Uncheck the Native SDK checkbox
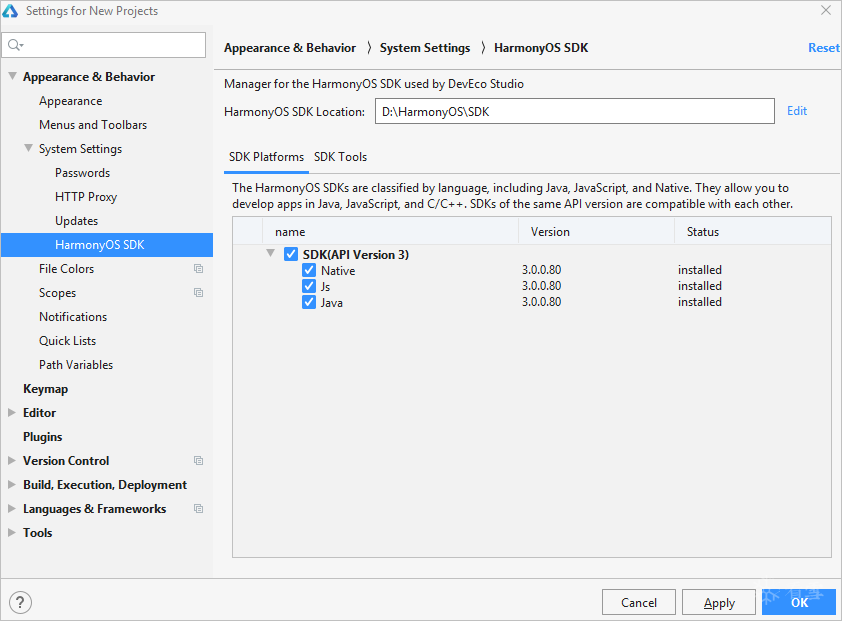This screenshot has width=842, height=621. tap(309, 270)
